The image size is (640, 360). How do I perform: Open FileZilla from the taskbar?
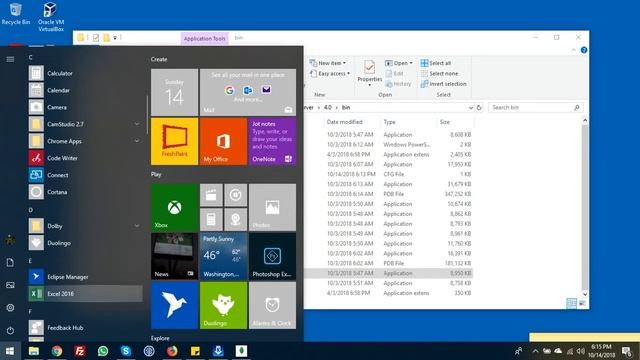pyautogui.click(x=80, y=351)
